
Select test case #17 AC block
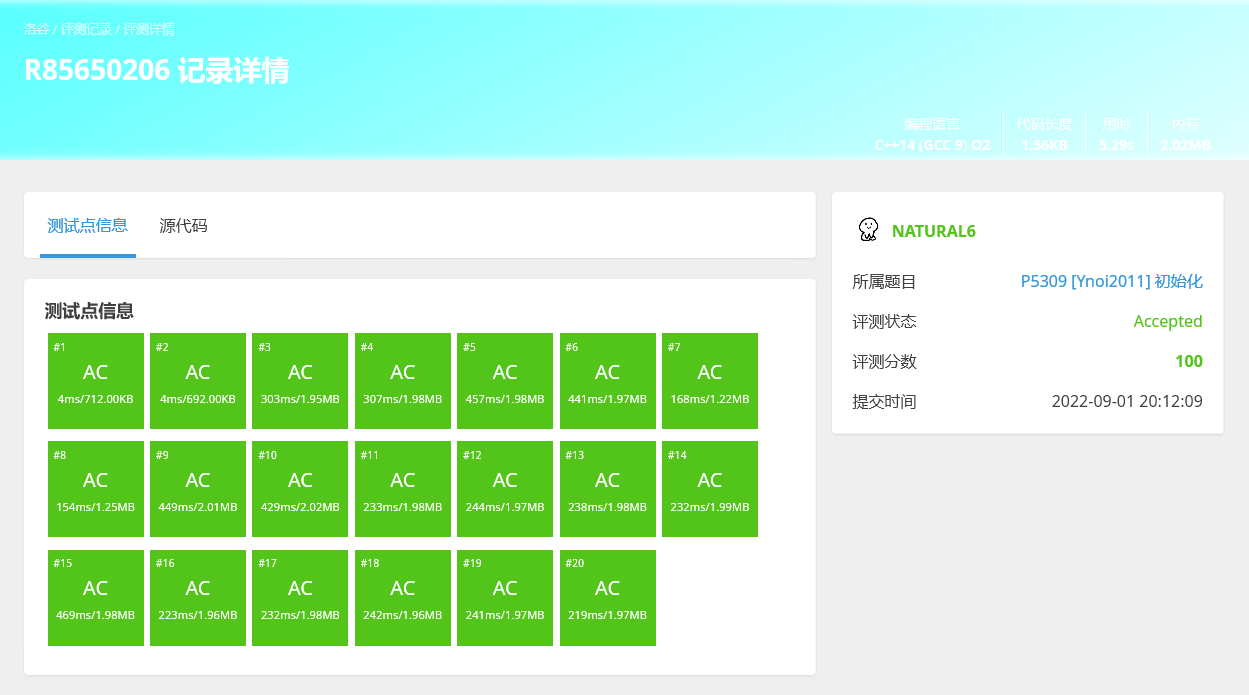[300, 598]
